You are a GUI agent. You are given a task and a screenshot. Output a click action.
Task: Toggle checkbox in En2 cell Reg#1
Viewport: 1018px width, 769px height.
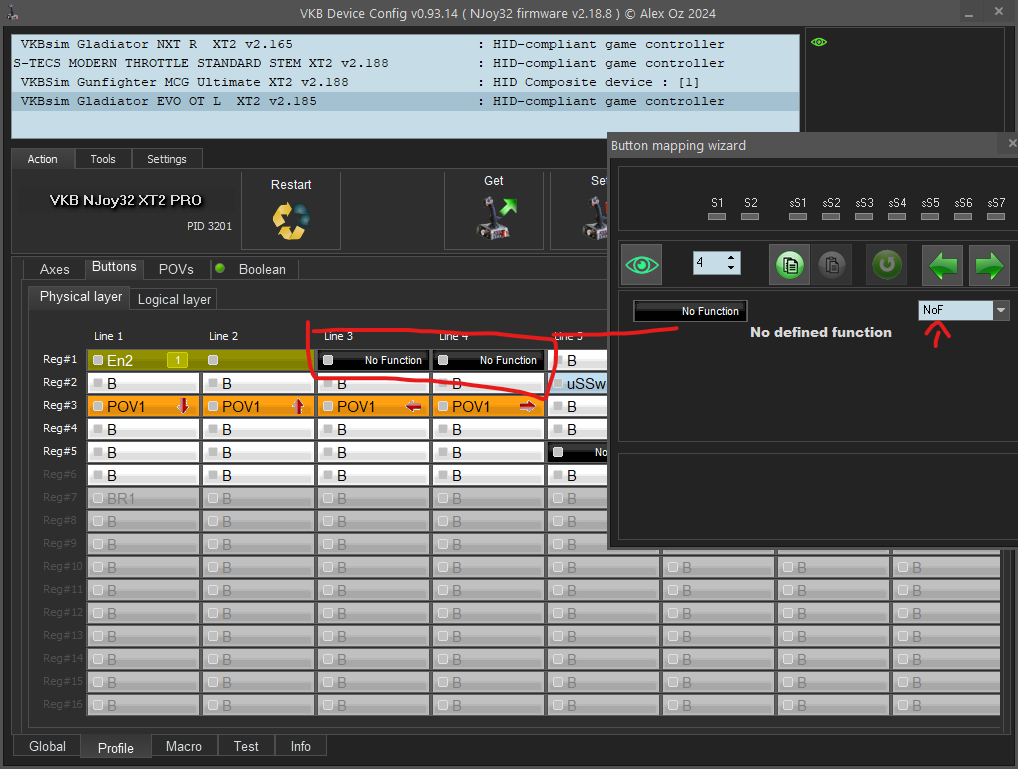[x=98, y=360]
